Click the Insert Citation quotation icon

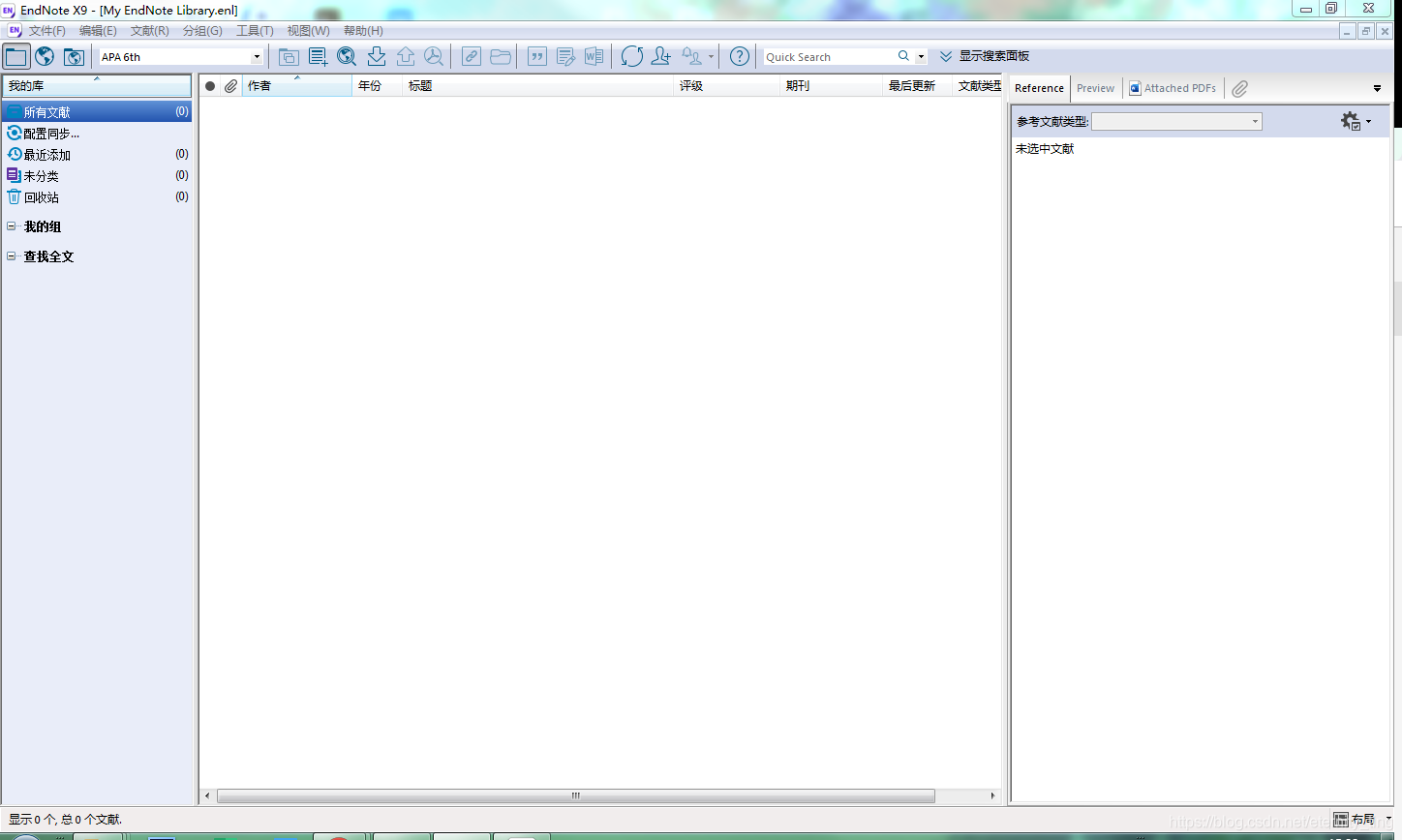pos(537,56)
